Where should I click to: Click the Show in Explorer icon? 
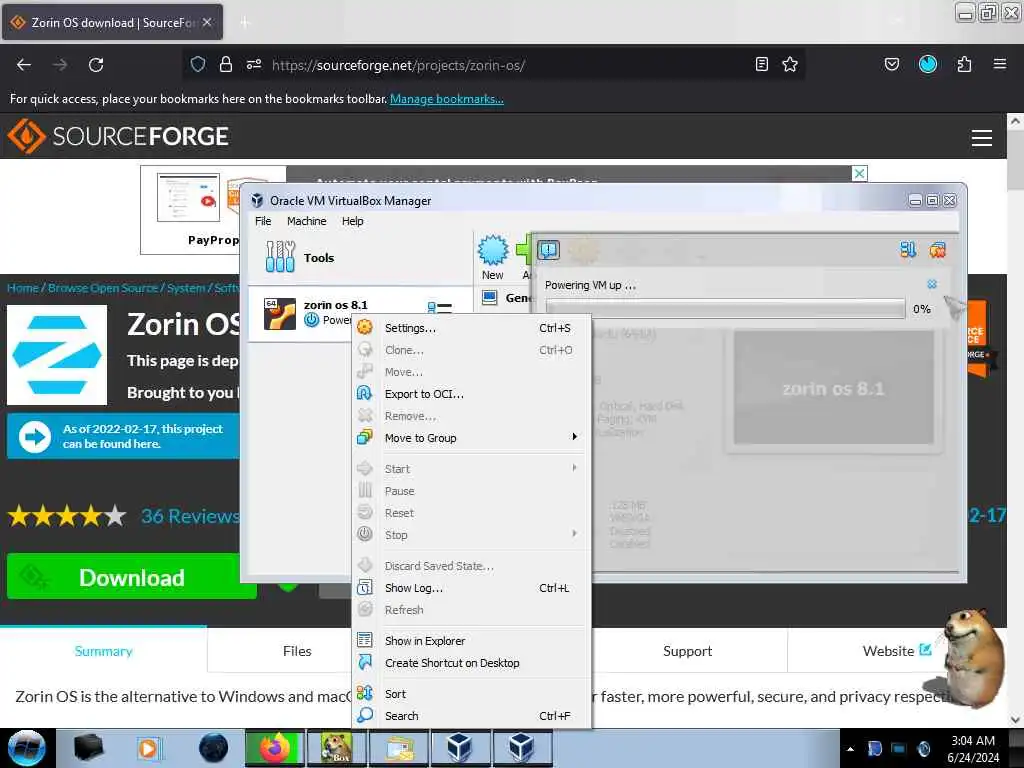tap(364, 640)
